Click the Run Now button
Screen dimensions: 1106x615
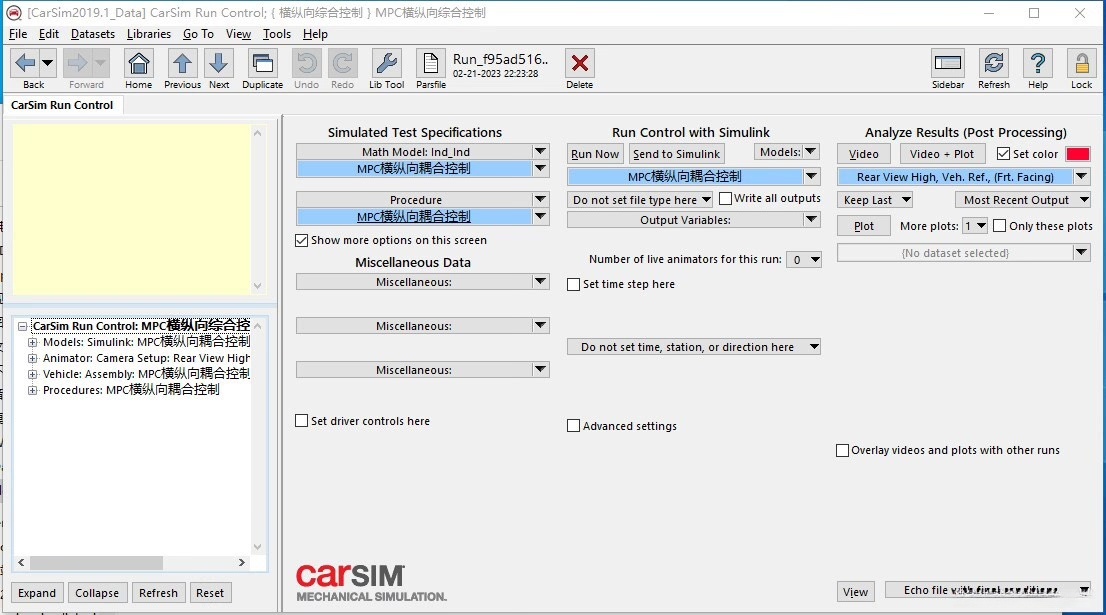(595, 154)
